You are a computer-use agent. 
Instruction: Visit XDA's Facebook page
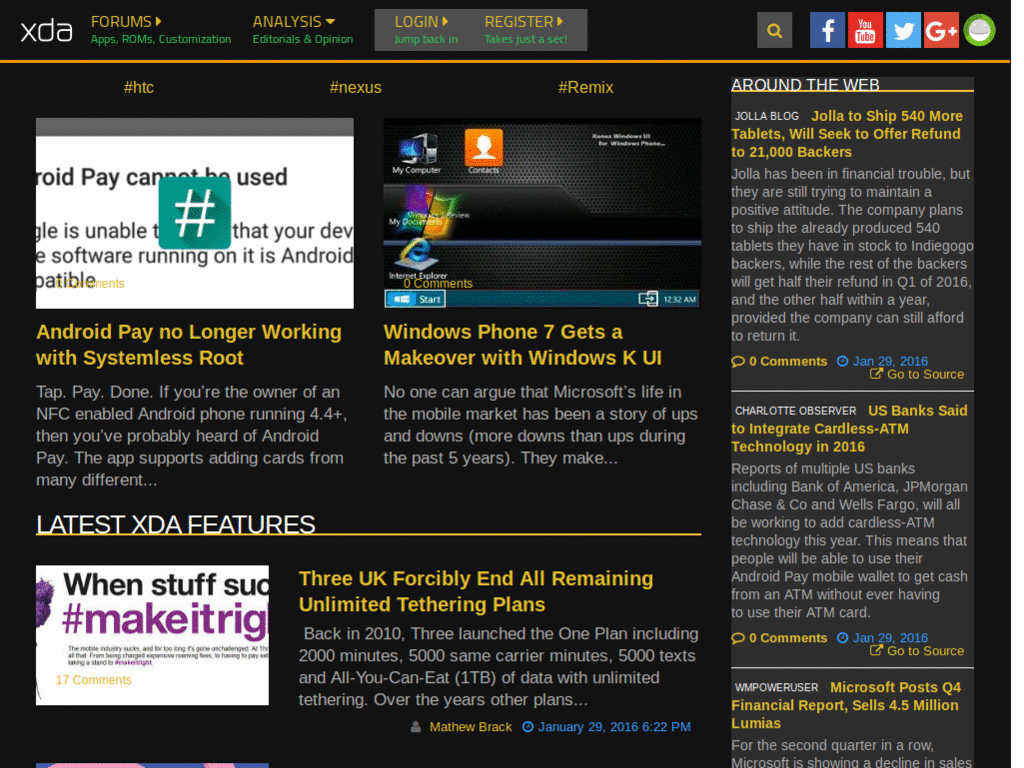827,30
